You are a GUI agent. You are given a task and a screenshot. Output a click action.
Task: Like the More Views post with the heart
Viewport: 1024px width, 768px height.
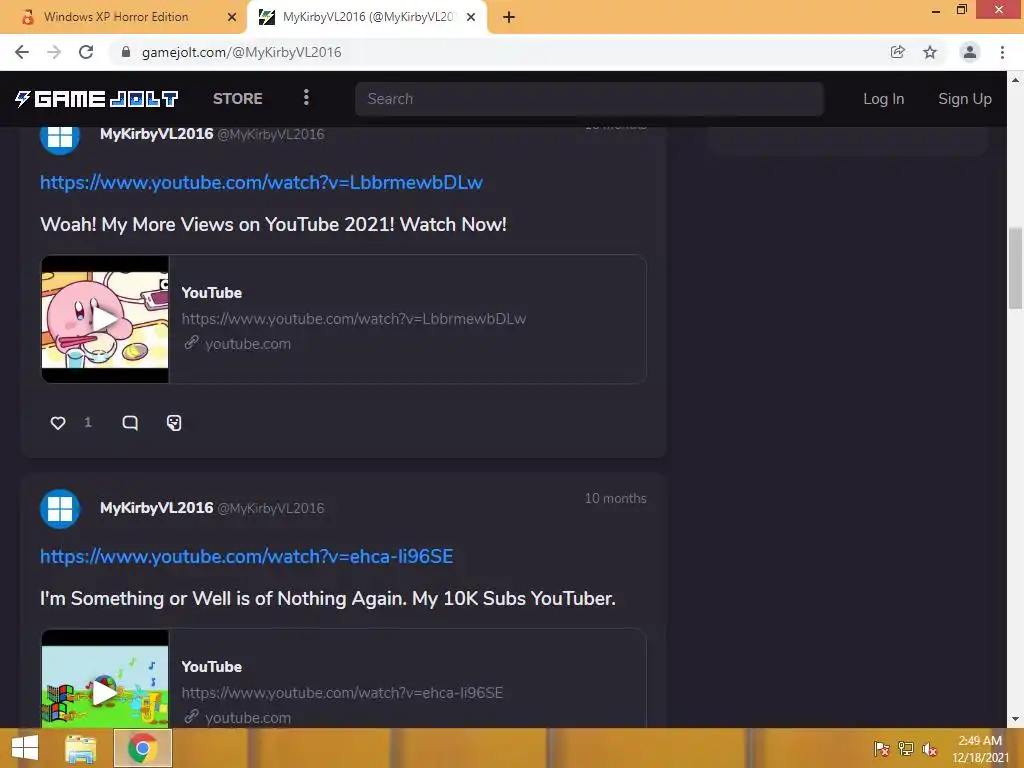tap(58, 423)
